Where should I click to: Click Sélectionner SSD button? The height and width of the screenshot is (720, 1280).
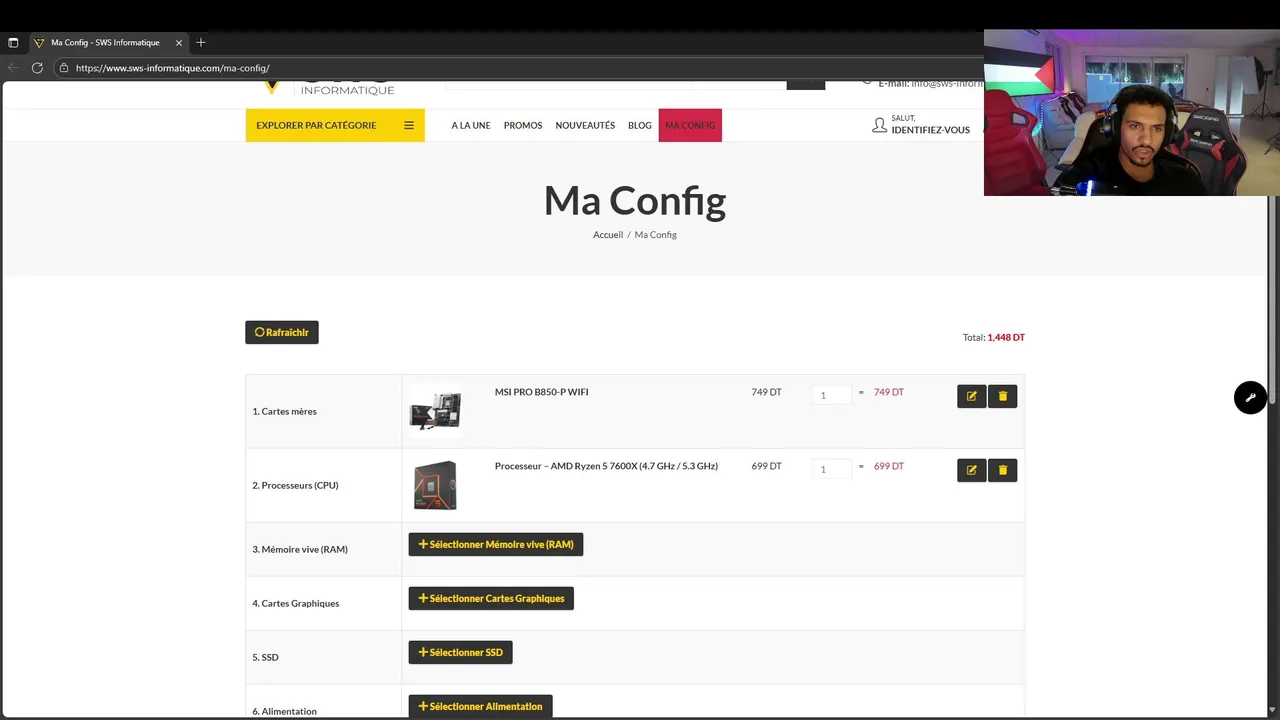460,653
